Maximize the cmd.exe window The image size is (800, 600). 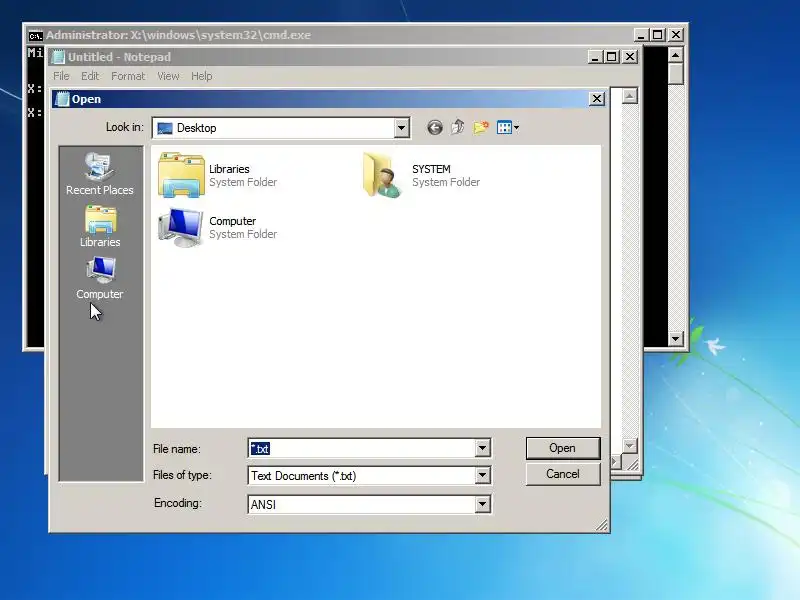[658, 35]
